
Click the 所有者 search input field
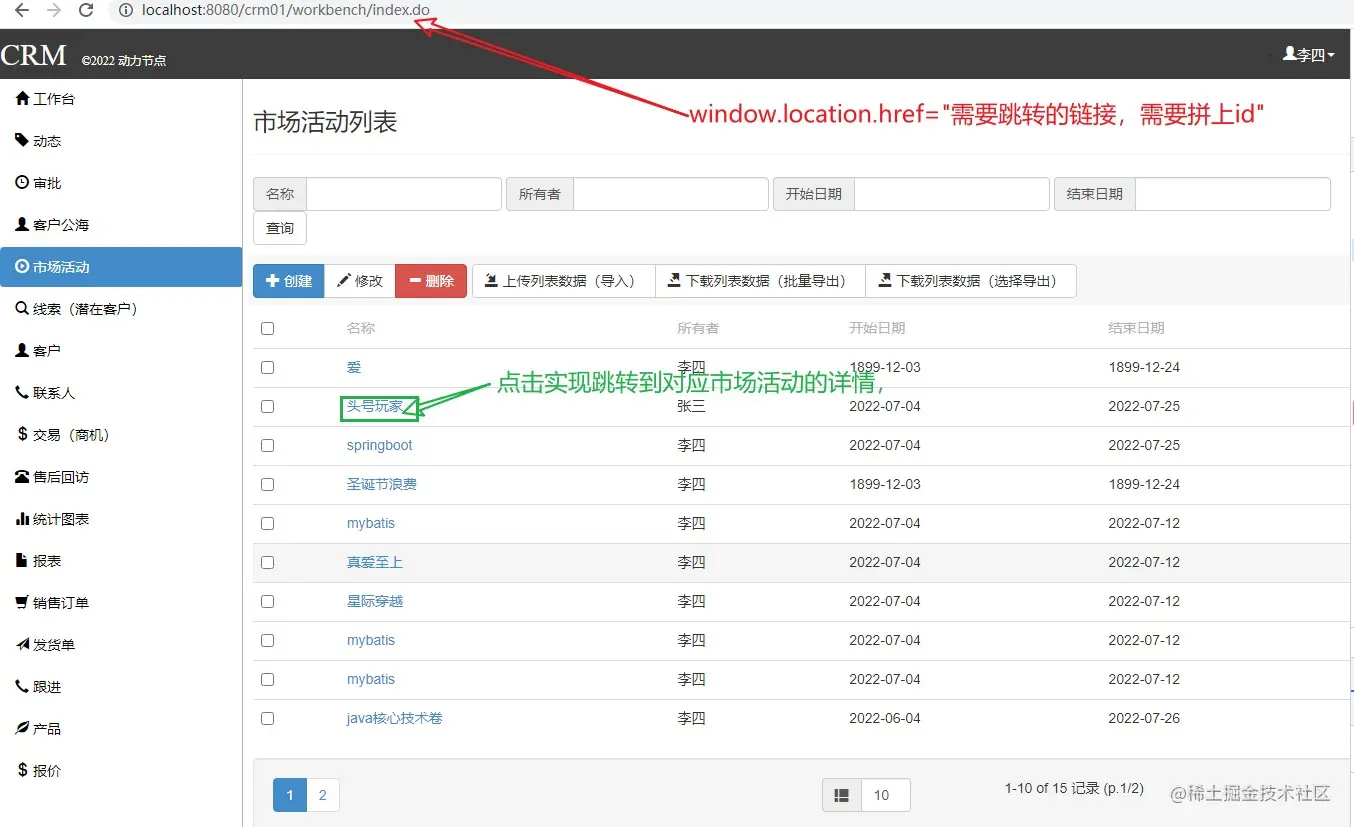pos(671,194)
